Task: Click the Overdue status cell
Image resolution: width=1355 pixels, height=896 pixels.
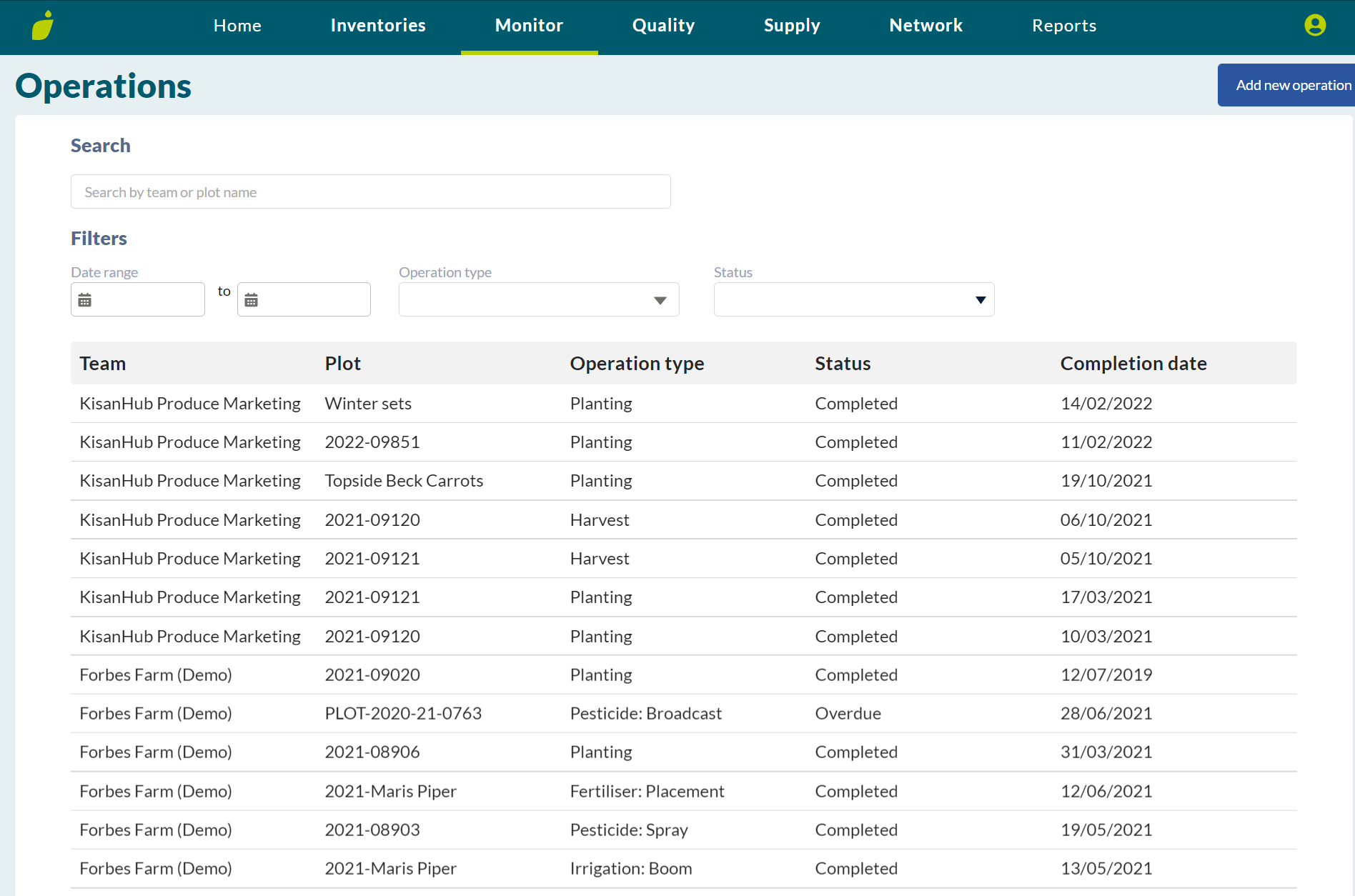Action: point(848,714)
